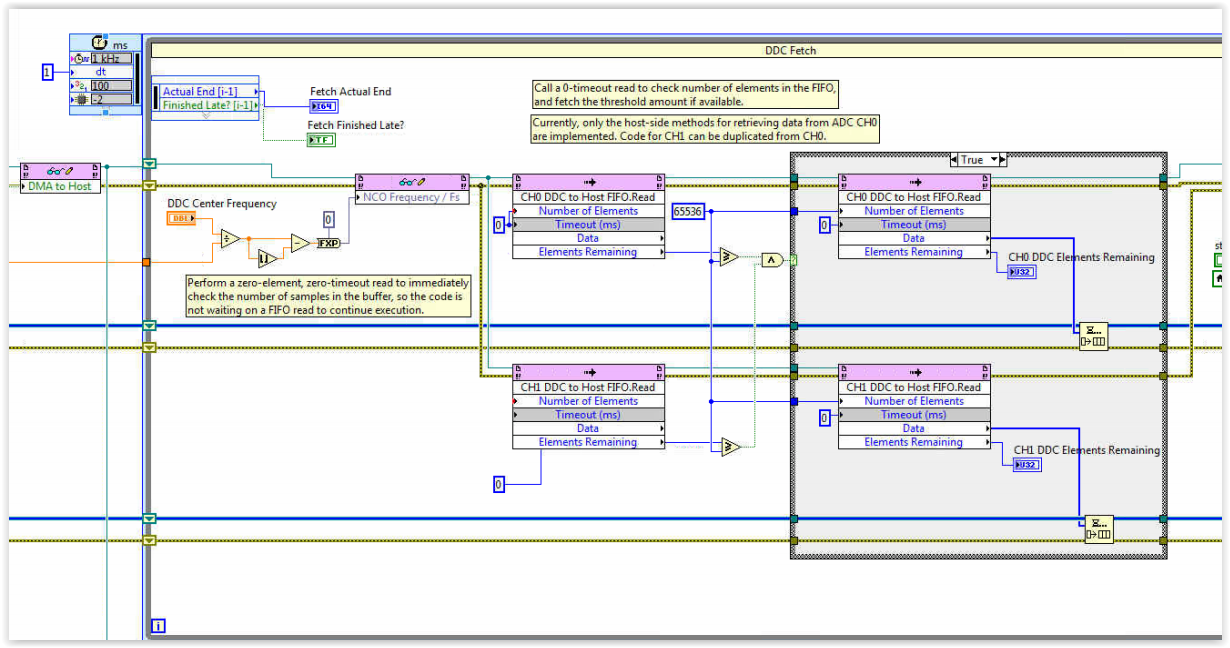The image size is (1230, 648).
Task: Select the DDC Center Frequency DBL terminal
Action: pyautogui.click(x=181, y=218)
